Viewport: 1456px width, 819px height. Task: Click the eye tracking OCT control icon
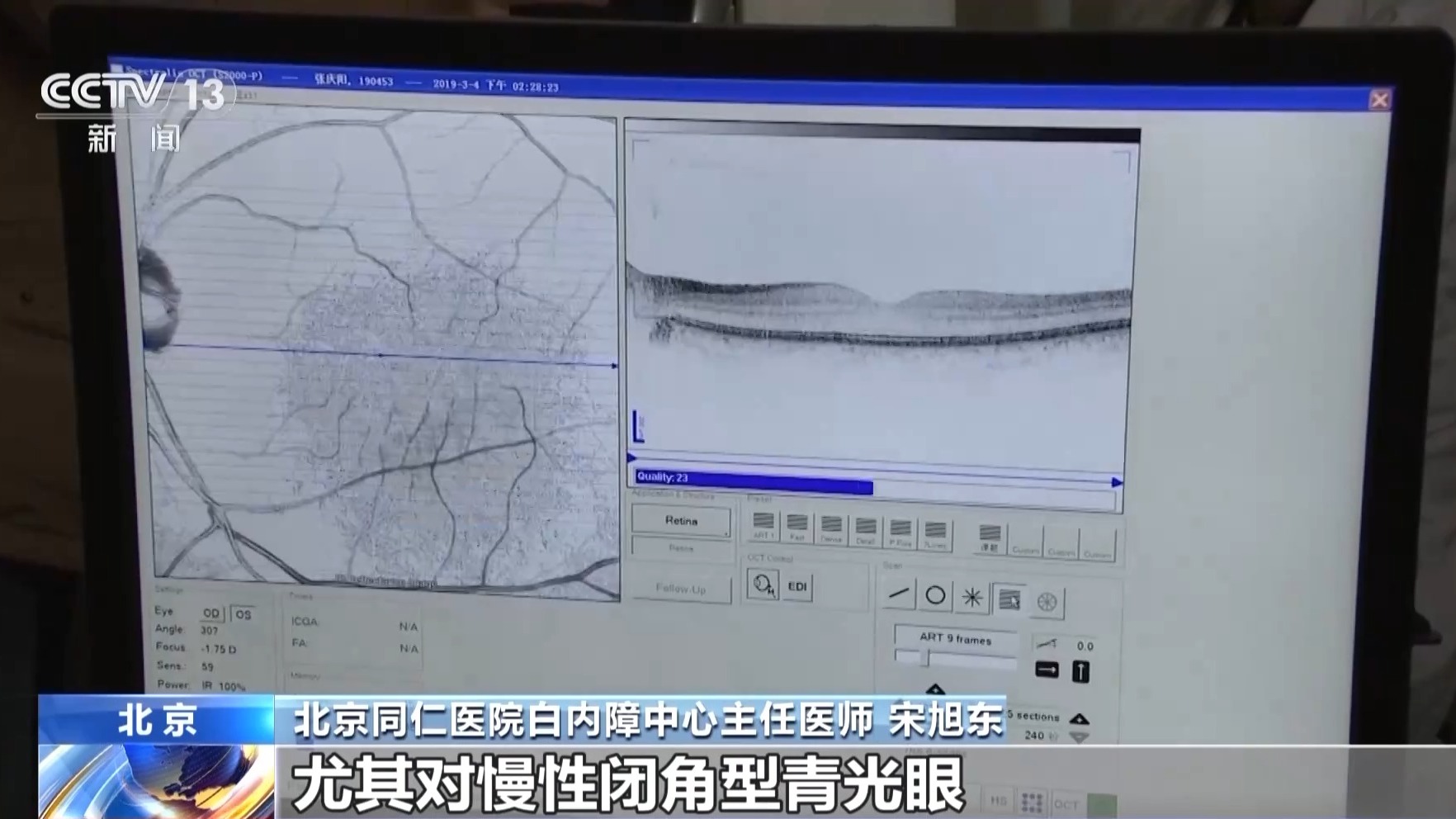[763, 585]
